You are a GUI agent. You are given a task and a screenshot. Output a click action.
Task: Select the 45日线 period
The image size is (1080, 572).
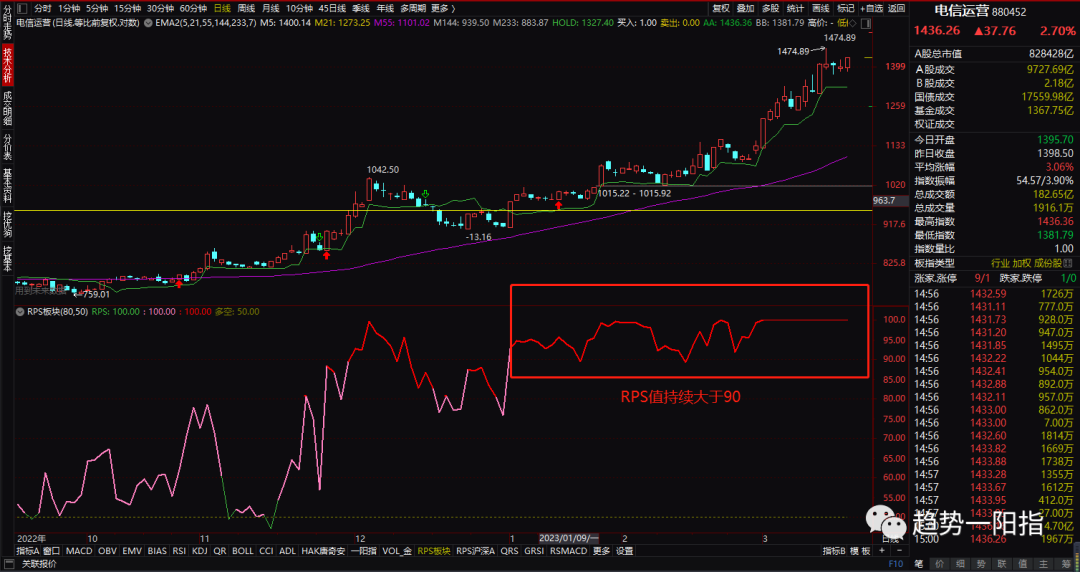332,8
